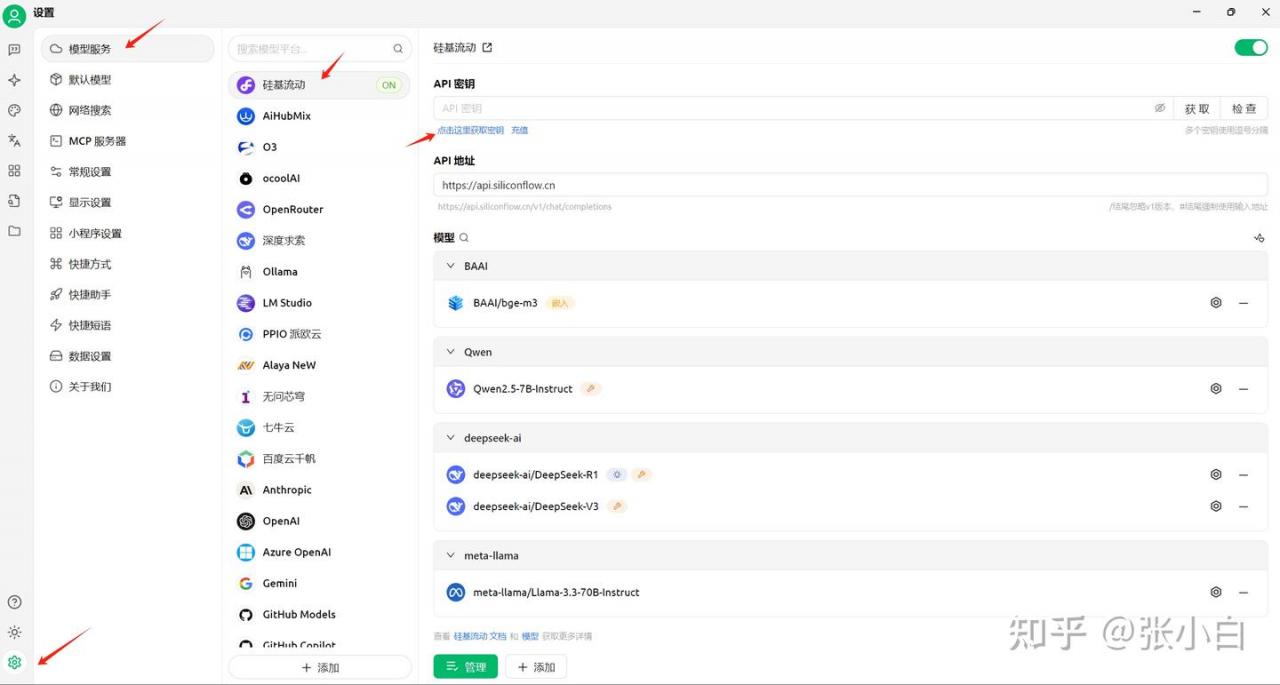Image resolution: width=1280 pixels, height=685 pixels.
Task: Open 硅基流动 文档 link at bottom
Action: point(480,636)
